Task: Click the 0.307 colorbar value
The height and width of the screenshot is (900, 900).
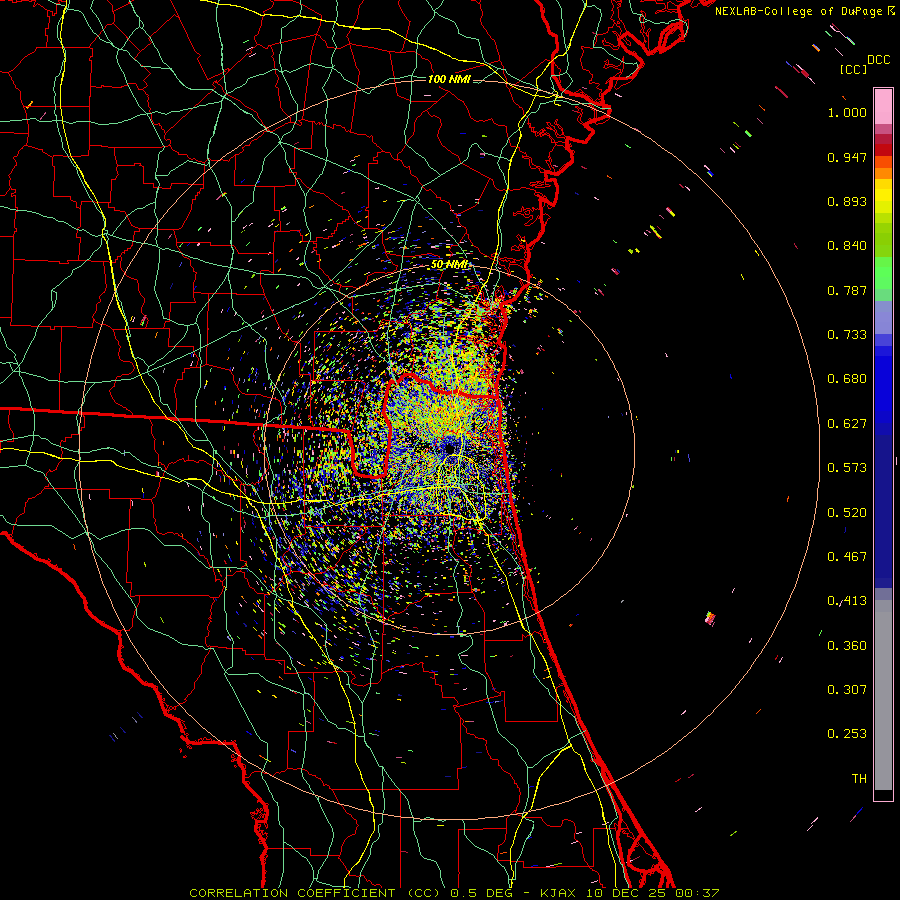Action: (x=847, y=690)
